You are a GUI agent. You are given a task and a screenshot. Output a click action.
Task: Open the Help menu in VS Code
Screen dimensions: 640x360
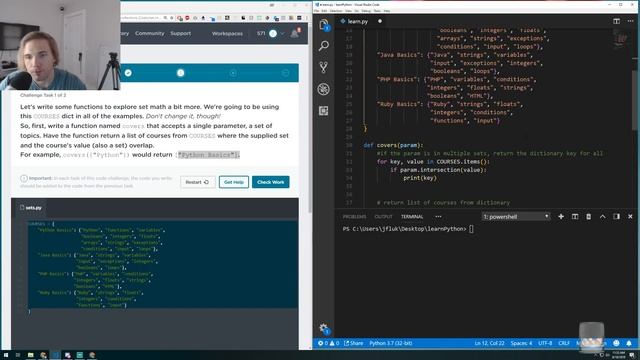[x=387, y=11]
